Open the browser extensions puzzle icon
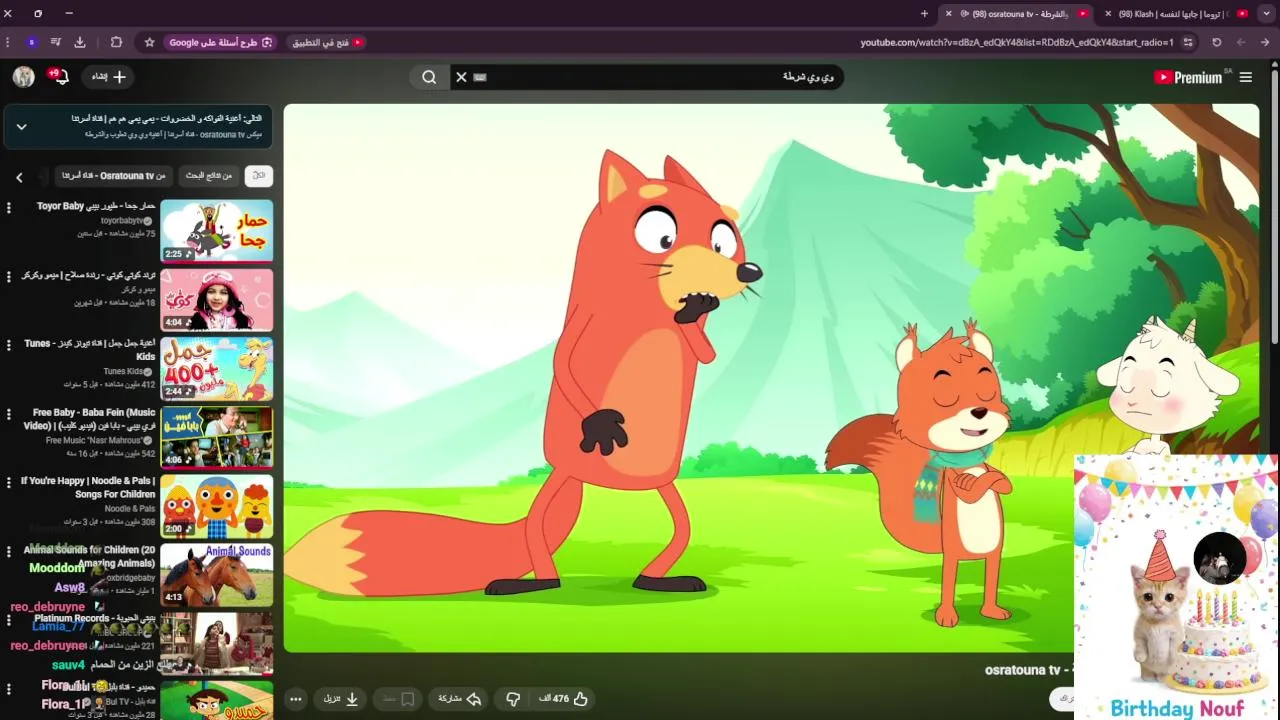This screenshot has width=1280, height=720. (116, 42)
